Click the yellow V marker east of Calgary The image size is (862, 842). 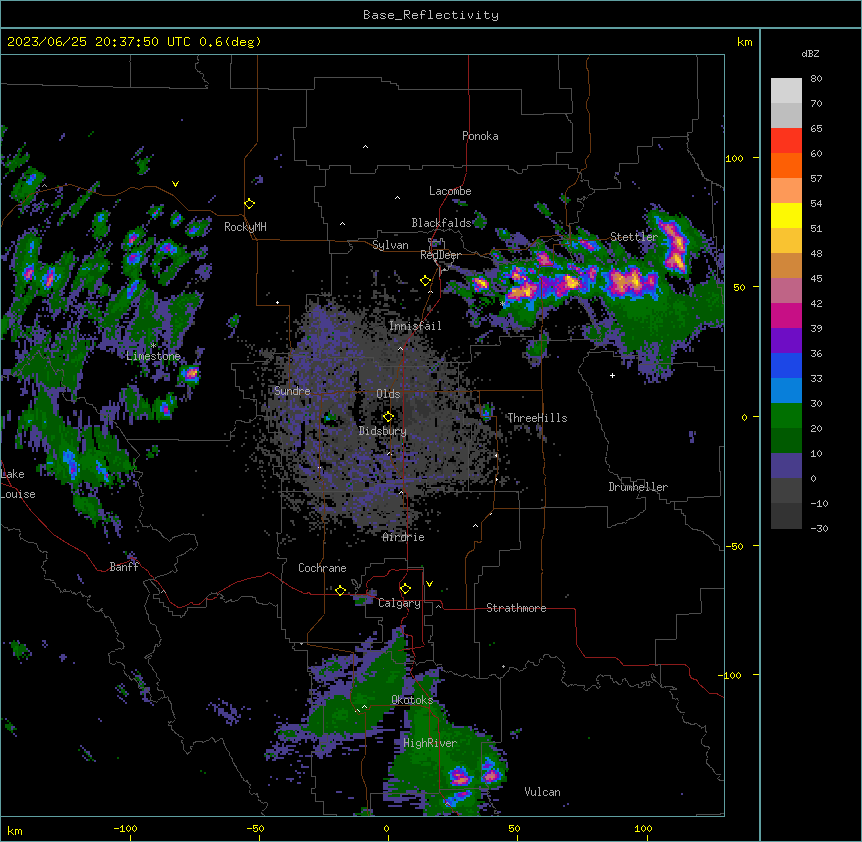[429, 584]
